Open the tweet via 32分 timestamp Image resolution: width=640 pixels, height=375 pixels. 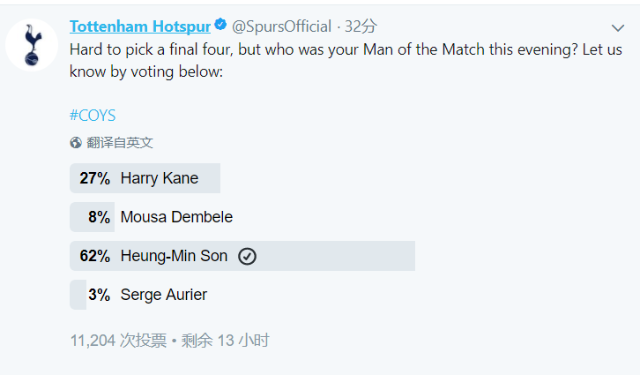pyautogui.click(x=360, y=27)
